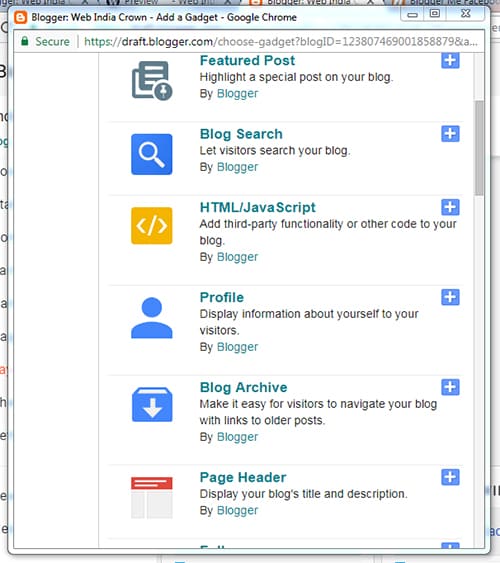Click Blogger author link under Blog Archive
Viewport: 500px width, 563px height.
237,437
